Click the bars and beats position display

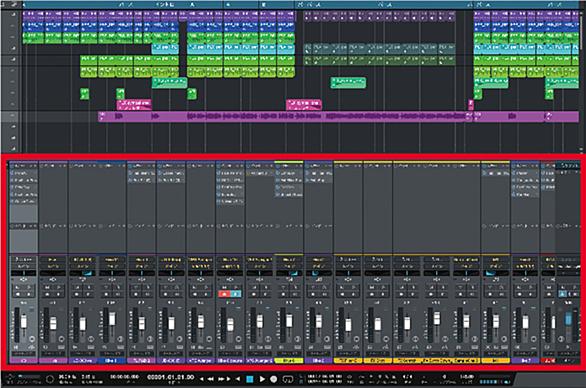click(170, 377)
